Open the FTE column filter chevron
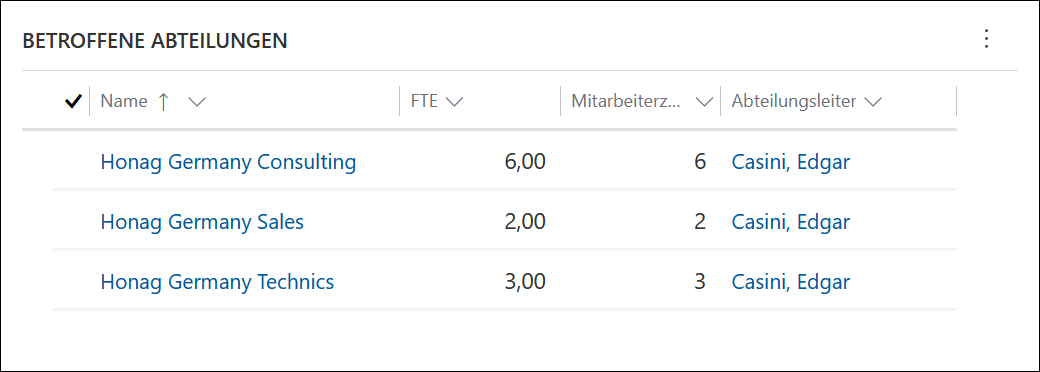This screenshot has width=1040, height=372. (x=454, y=102)
